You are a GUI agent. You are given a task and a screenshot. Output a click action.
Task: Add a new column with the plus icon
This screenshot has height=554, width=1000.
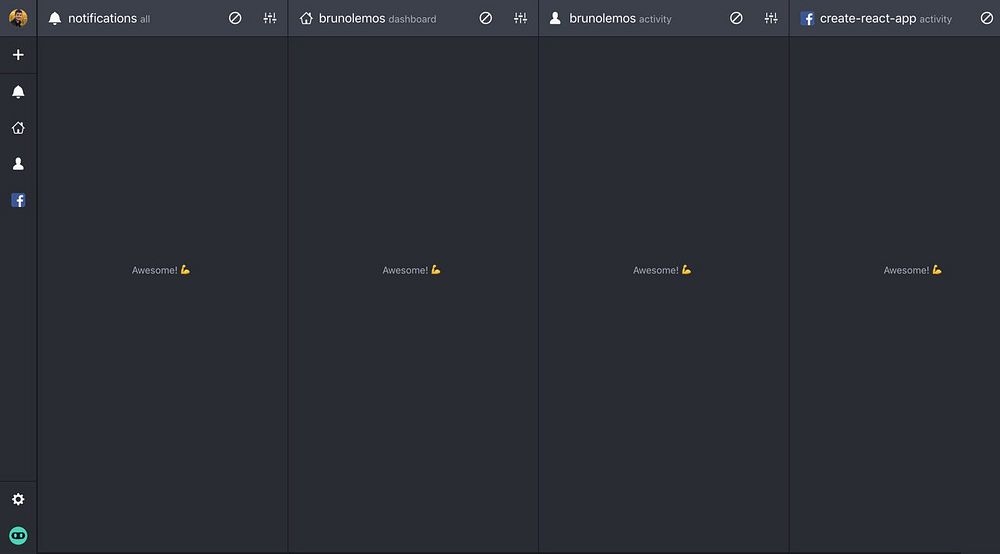point(18,55)
